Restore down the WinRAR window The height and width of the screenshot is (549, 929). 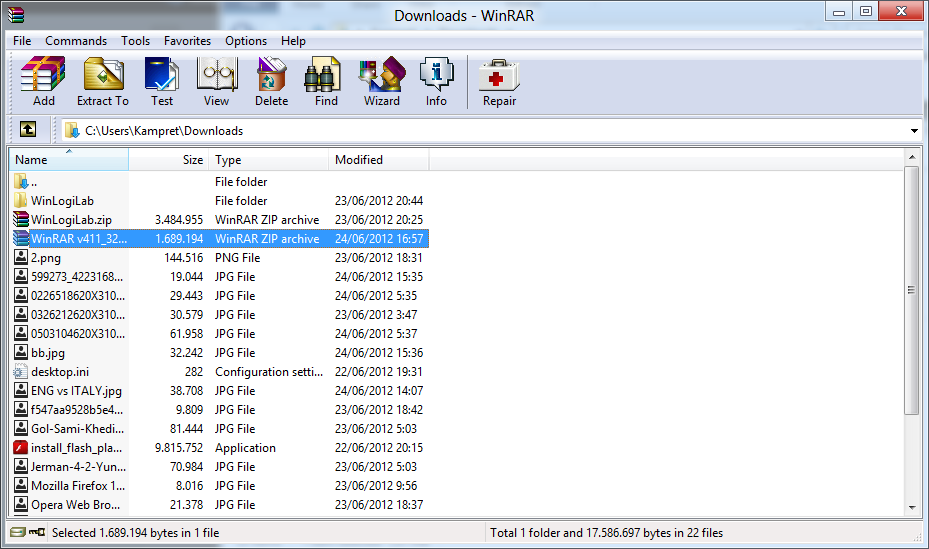click(866, 12)
